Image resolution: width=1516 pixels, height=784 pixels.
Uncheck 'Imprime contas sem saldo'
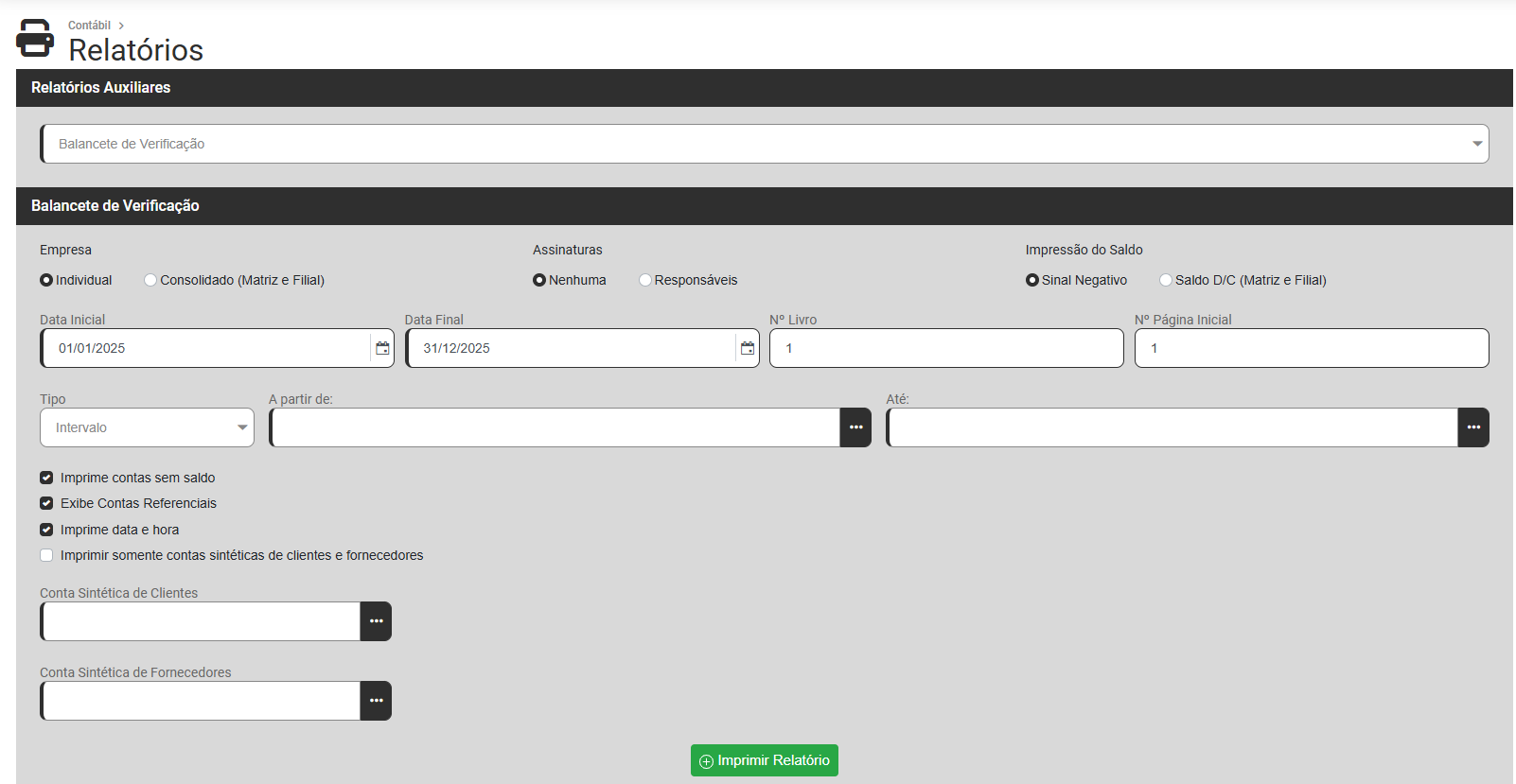pos(46,478)
